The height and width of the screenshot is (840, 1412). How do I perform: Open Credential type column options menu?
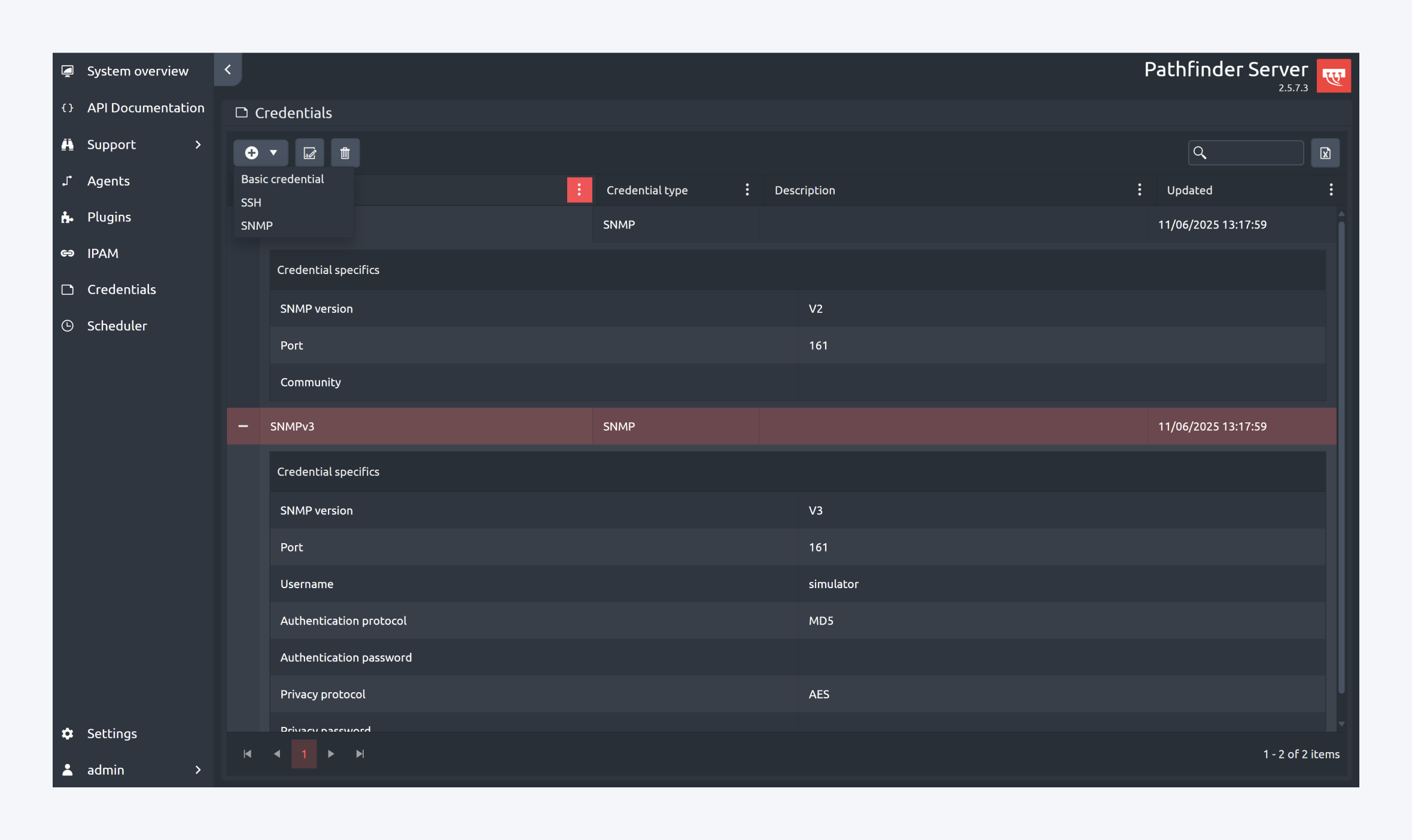tap(747, 190)
